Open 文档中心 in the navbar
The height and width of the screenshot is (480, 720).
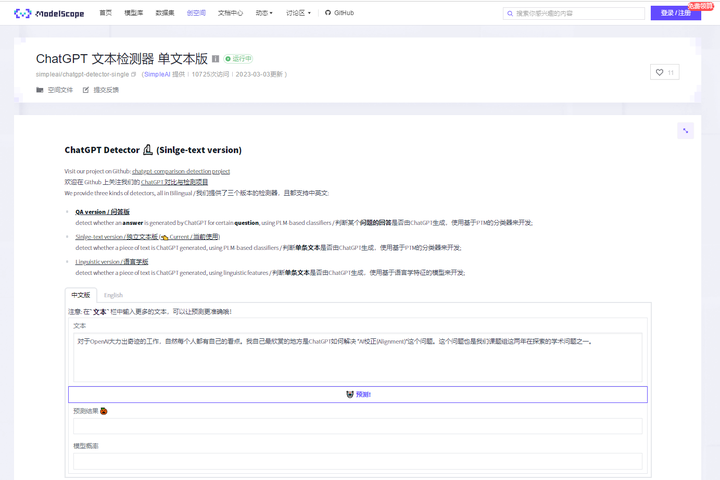(x=231, y=13)
